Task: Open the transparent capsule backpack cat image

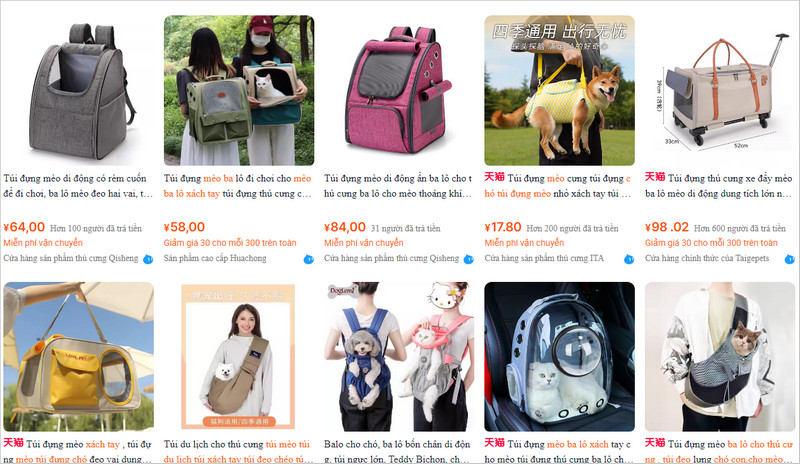Action: click(x=559, y=357)
